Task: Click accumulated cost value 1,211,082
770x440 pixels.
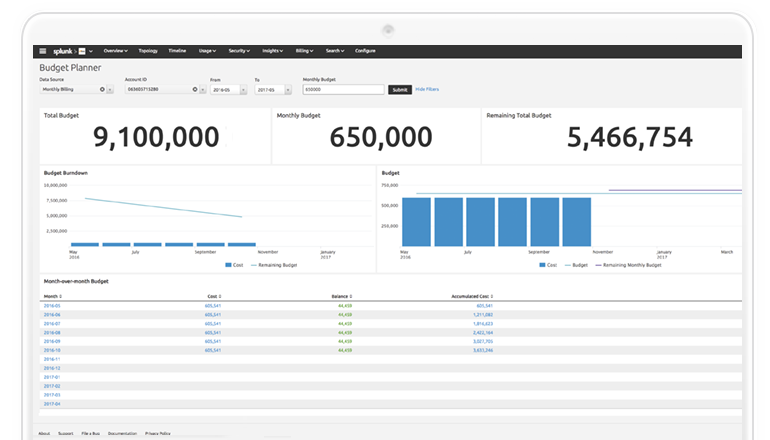Action: click(x=483, y=315)
